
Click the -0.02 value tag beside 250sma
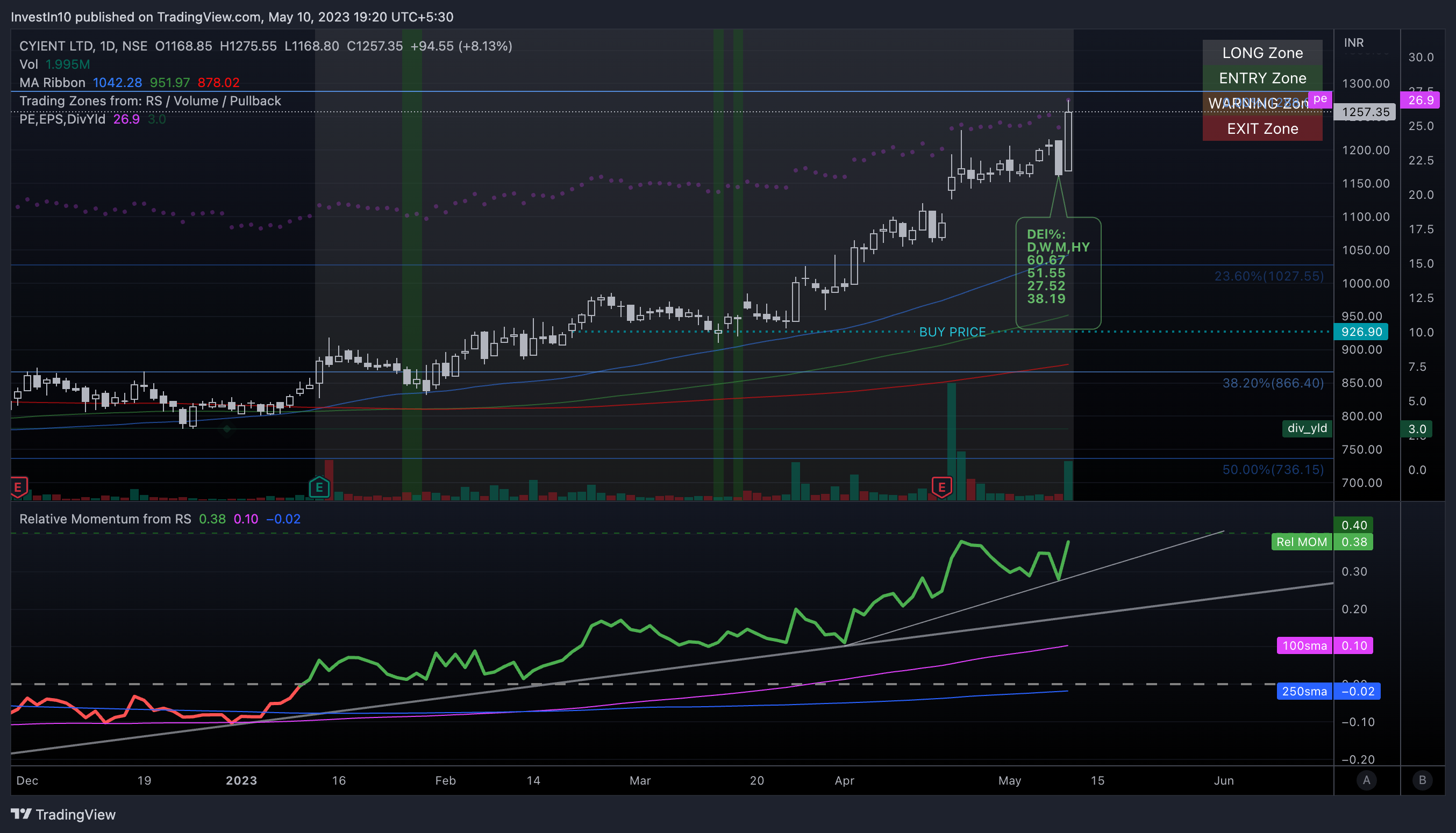coord(1358,691)
